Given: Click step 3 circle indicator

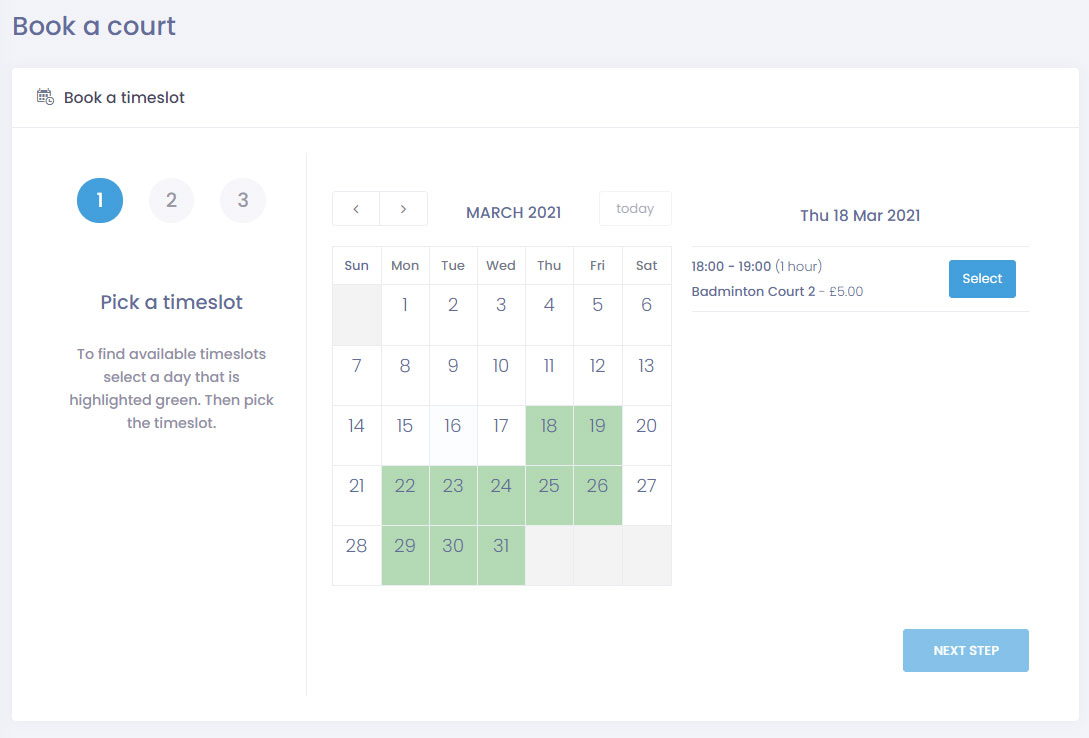Looking at the screenshot, I should pos(243,201).
